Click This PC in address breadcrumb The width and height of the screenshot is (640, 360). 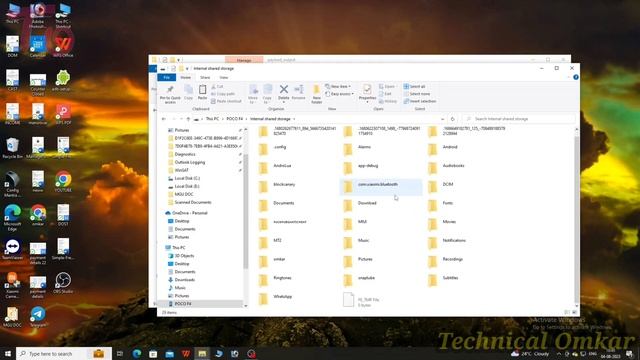tap(212, 119)
